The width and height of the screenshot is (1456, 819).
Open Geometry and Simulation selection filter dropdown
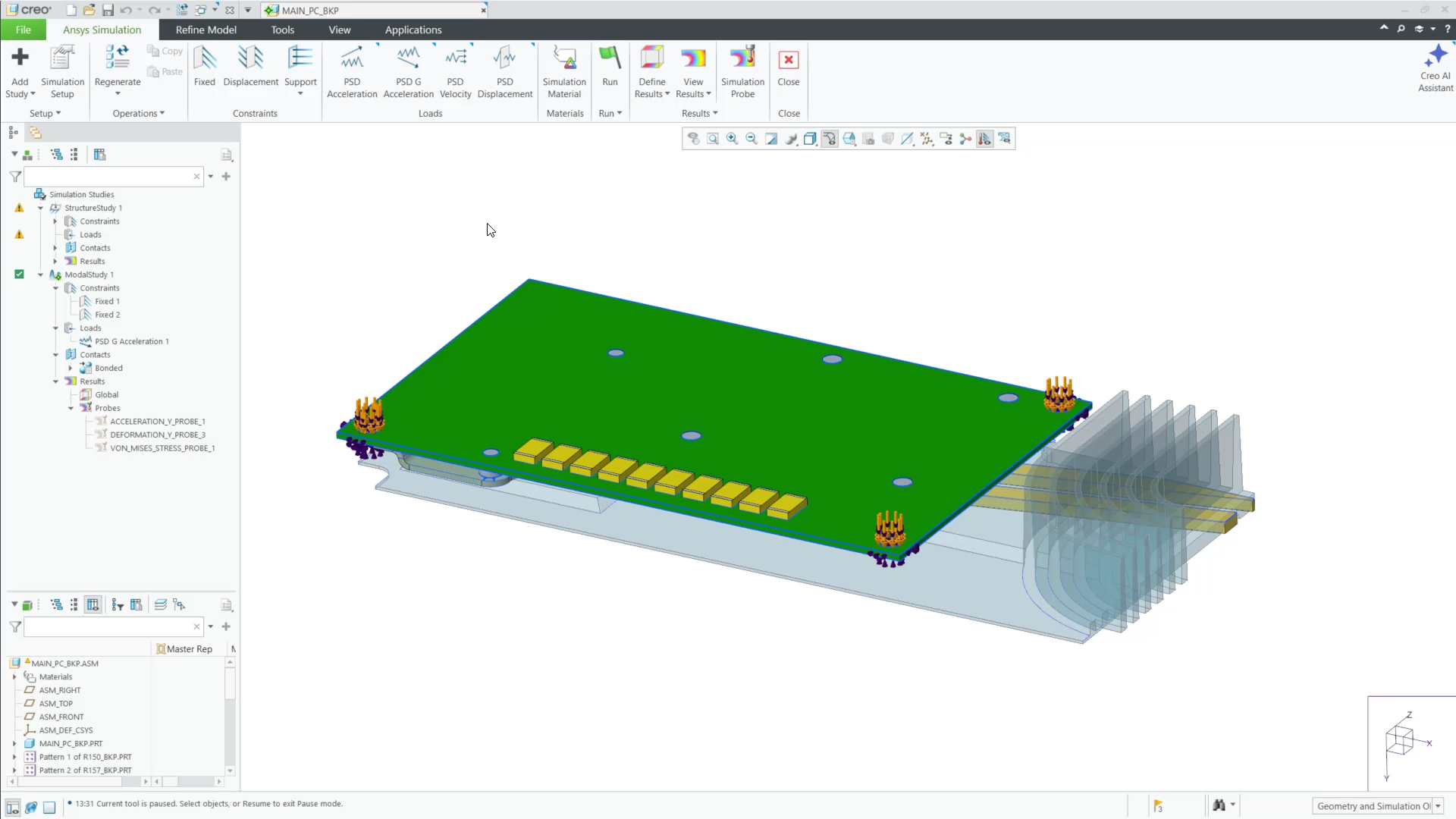[x=1438, y=806]
